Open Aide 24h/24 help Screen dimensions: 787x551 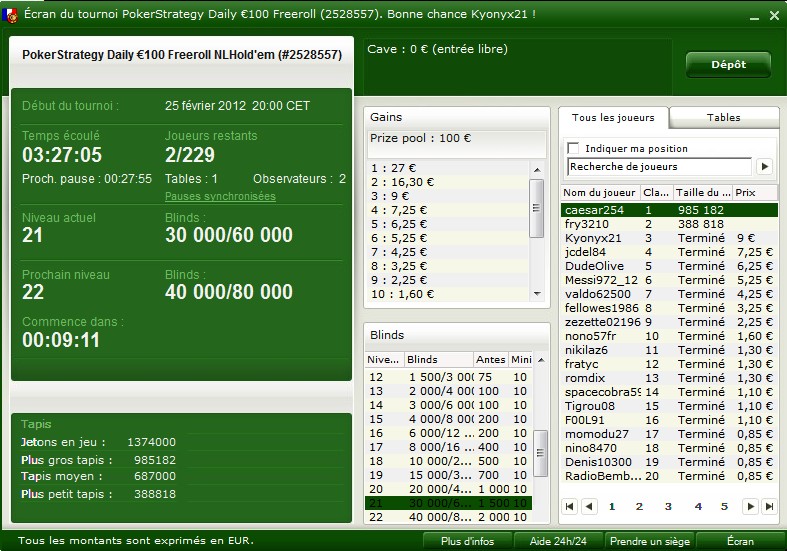(x=558, y=541)
